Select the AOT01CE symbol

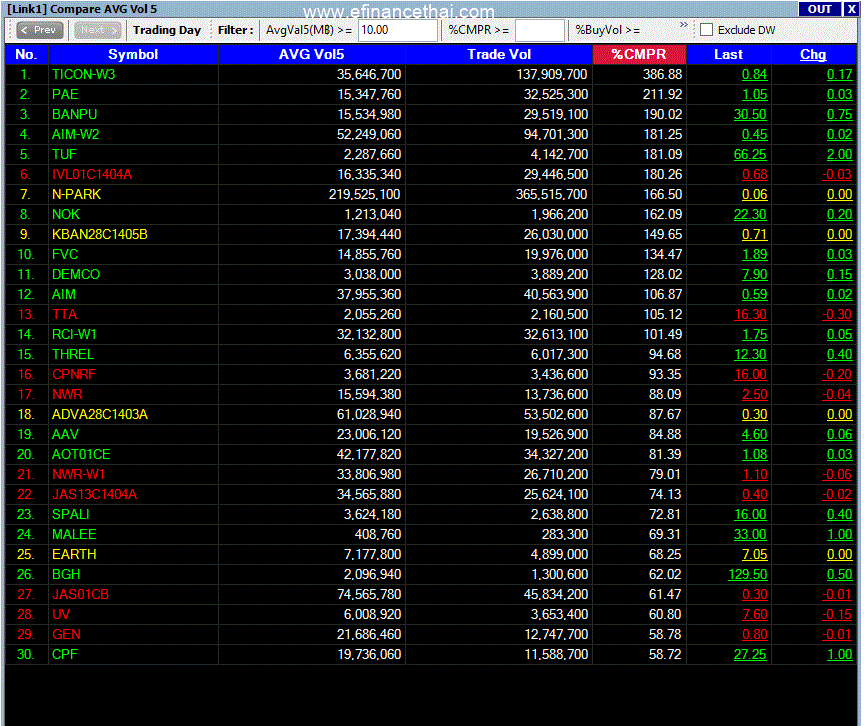point(81,454)
